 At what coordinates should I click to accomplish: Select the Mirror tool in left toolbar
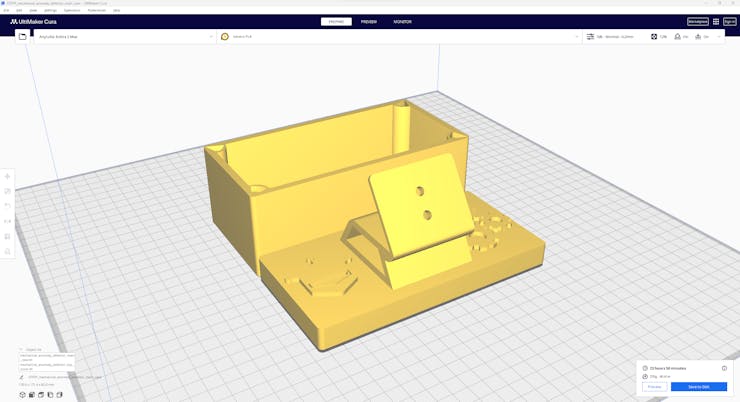pyautogui.click(x=7, y=221)
